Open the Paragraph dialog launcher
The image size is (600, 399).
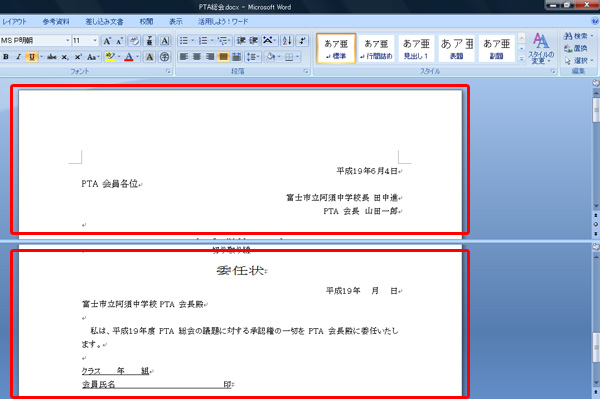[306, 72]
